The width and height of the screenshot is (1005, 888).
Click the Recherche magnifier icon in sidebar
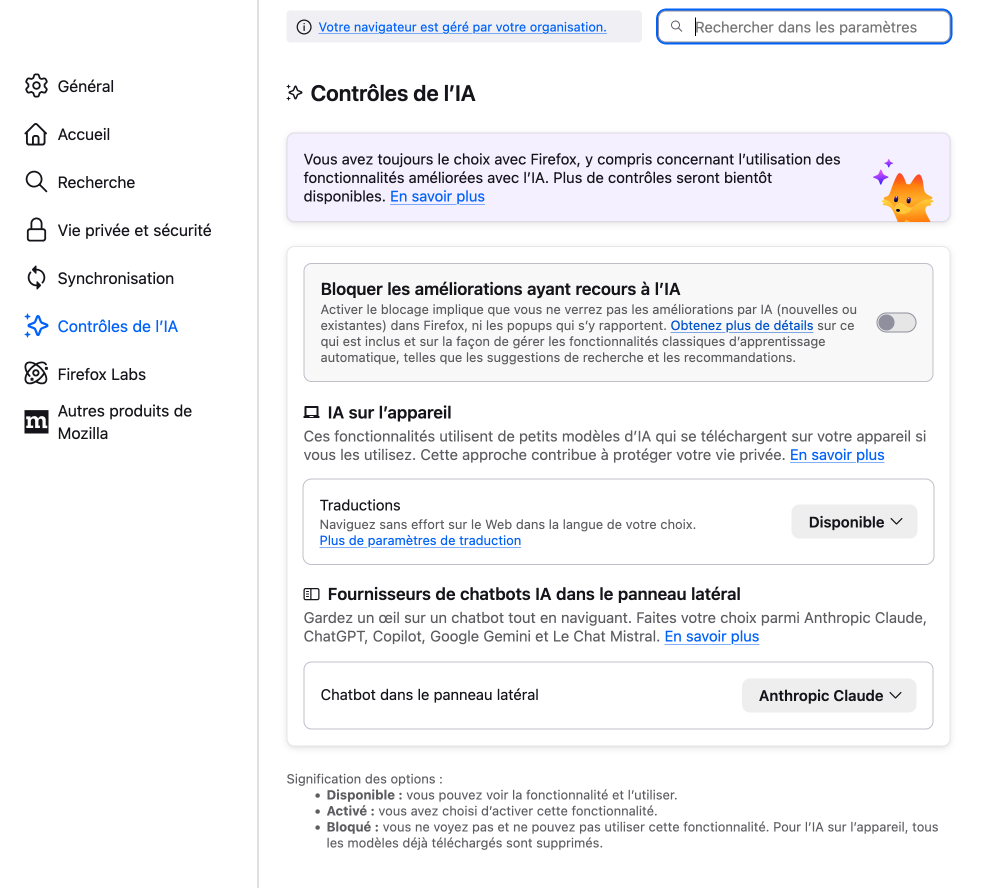click(36, 182)
